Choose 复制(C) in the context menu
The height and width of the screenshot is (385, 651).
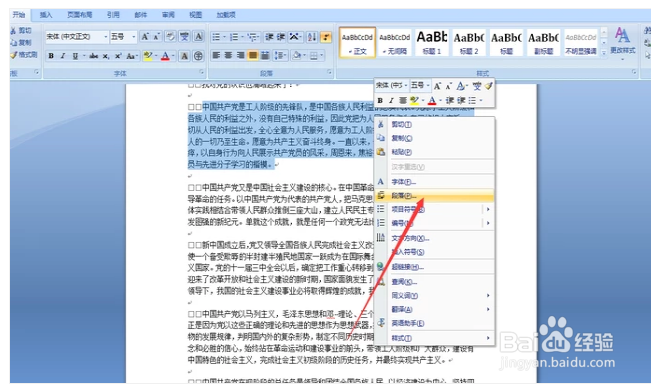click(x=434, y=138)
